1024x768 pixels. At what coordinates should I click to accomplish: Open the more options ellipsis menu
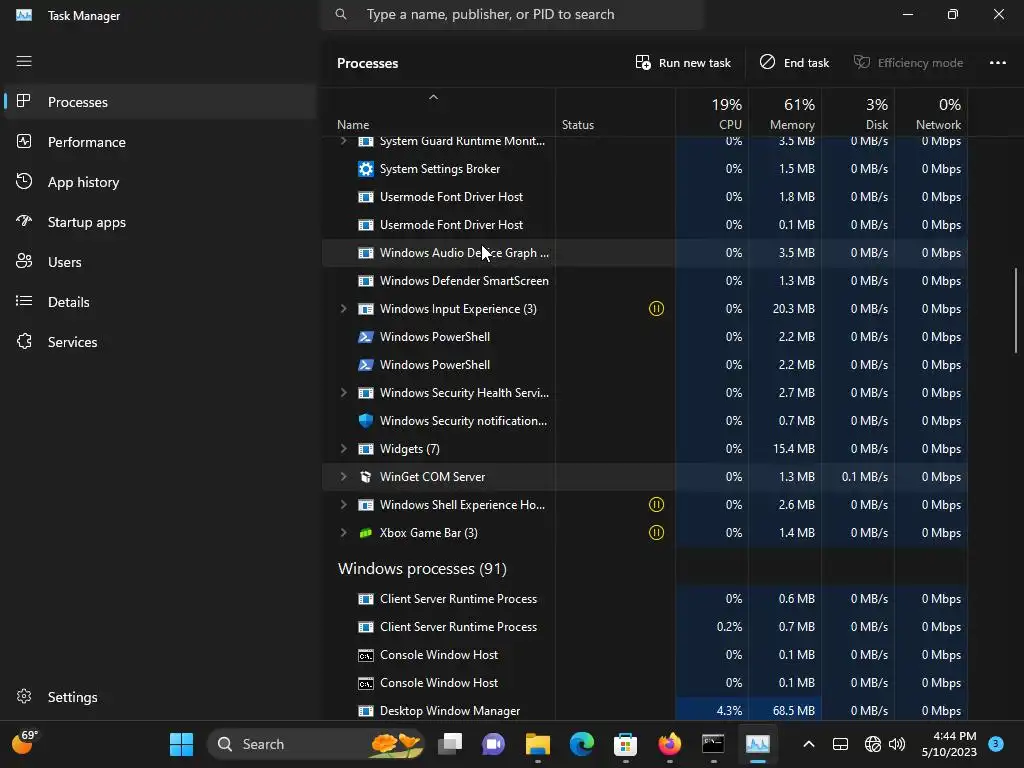(997, 63)
